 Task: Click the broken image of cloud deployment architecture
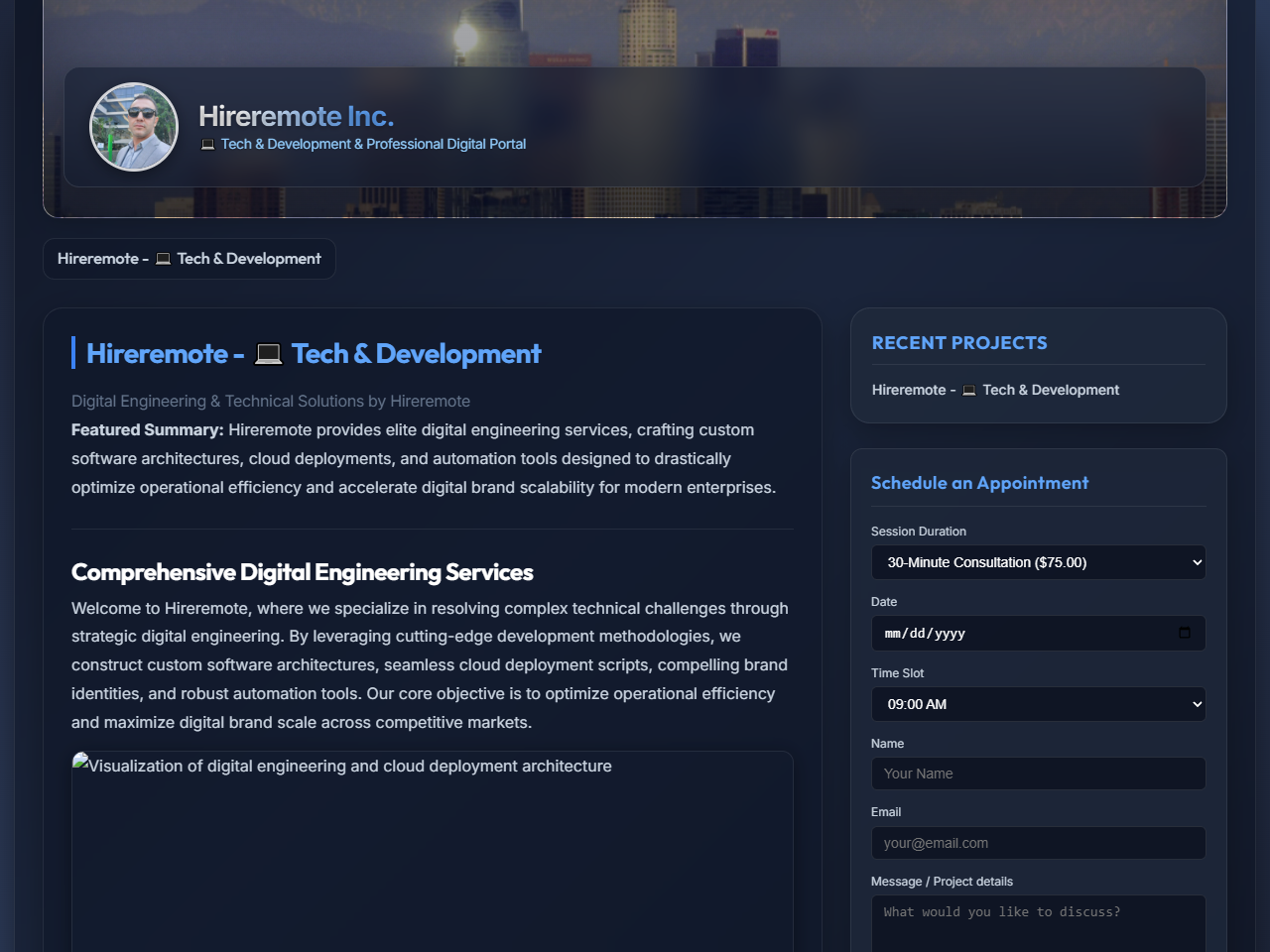[432, 851]
